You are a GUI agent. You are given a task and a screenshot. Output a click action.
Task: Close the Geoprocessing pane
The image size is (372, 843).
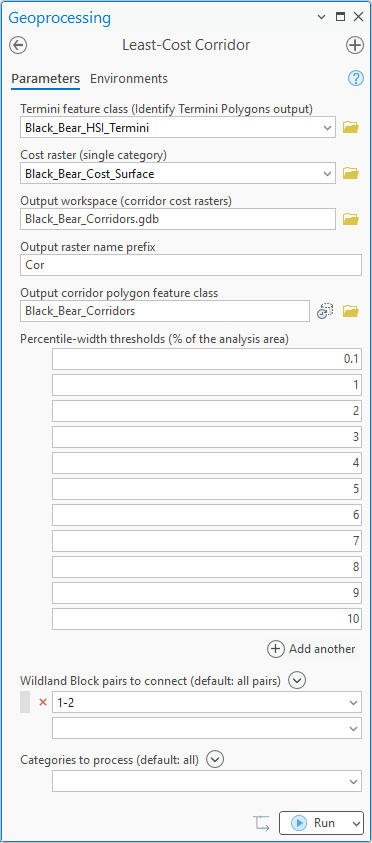coord(358,17)
